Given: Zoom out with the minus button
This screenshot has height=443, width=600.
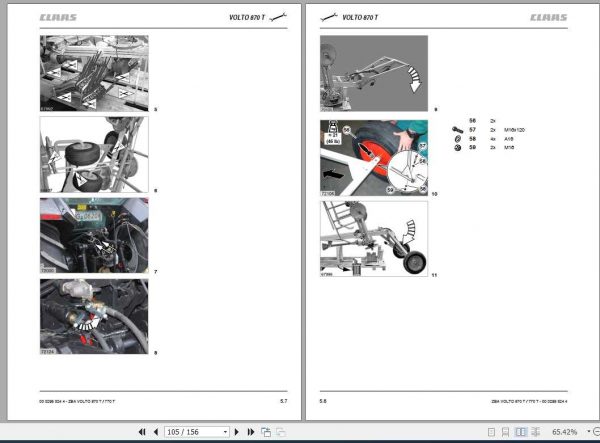Looking at the screenshot, I should (x=596, y=432).
